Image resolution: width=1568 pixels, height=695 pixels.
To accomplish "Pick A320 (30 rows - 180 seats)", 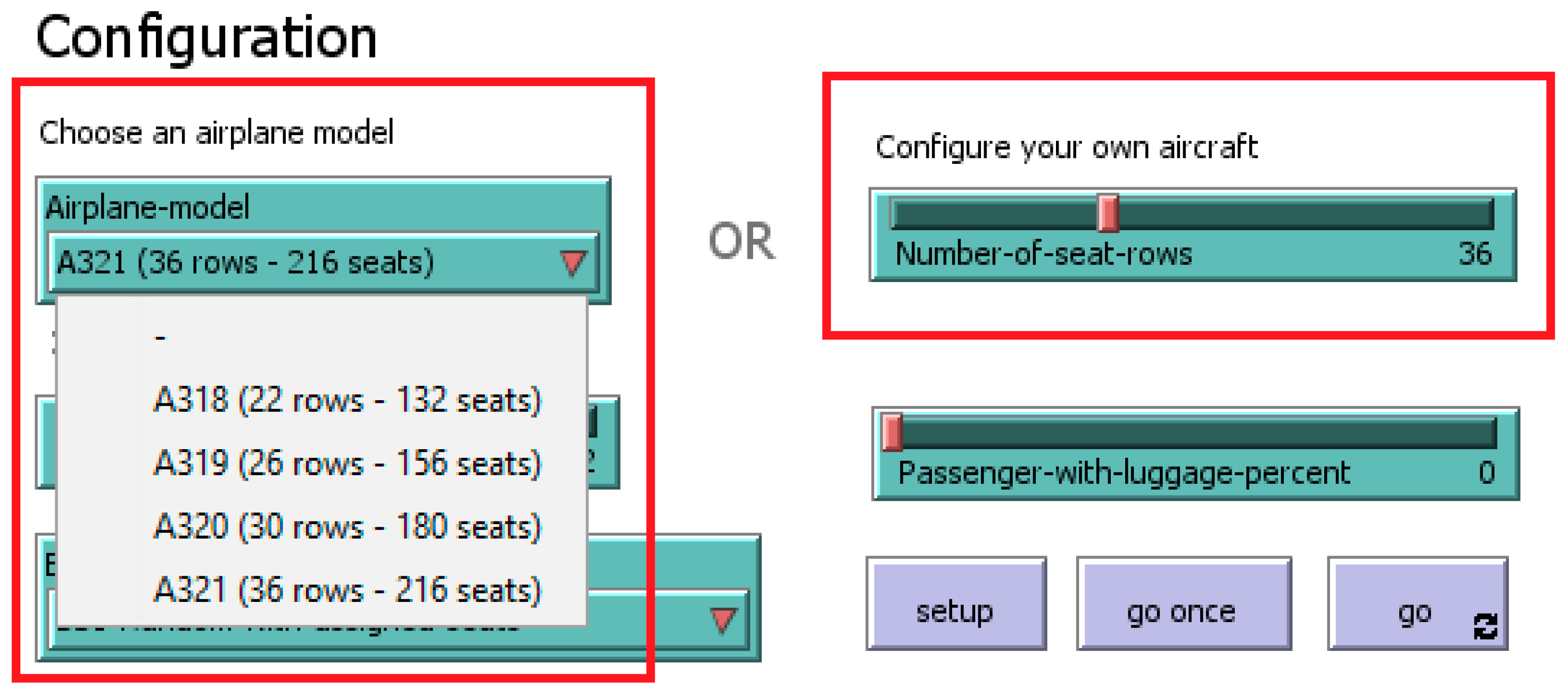I will pos(347,527).
